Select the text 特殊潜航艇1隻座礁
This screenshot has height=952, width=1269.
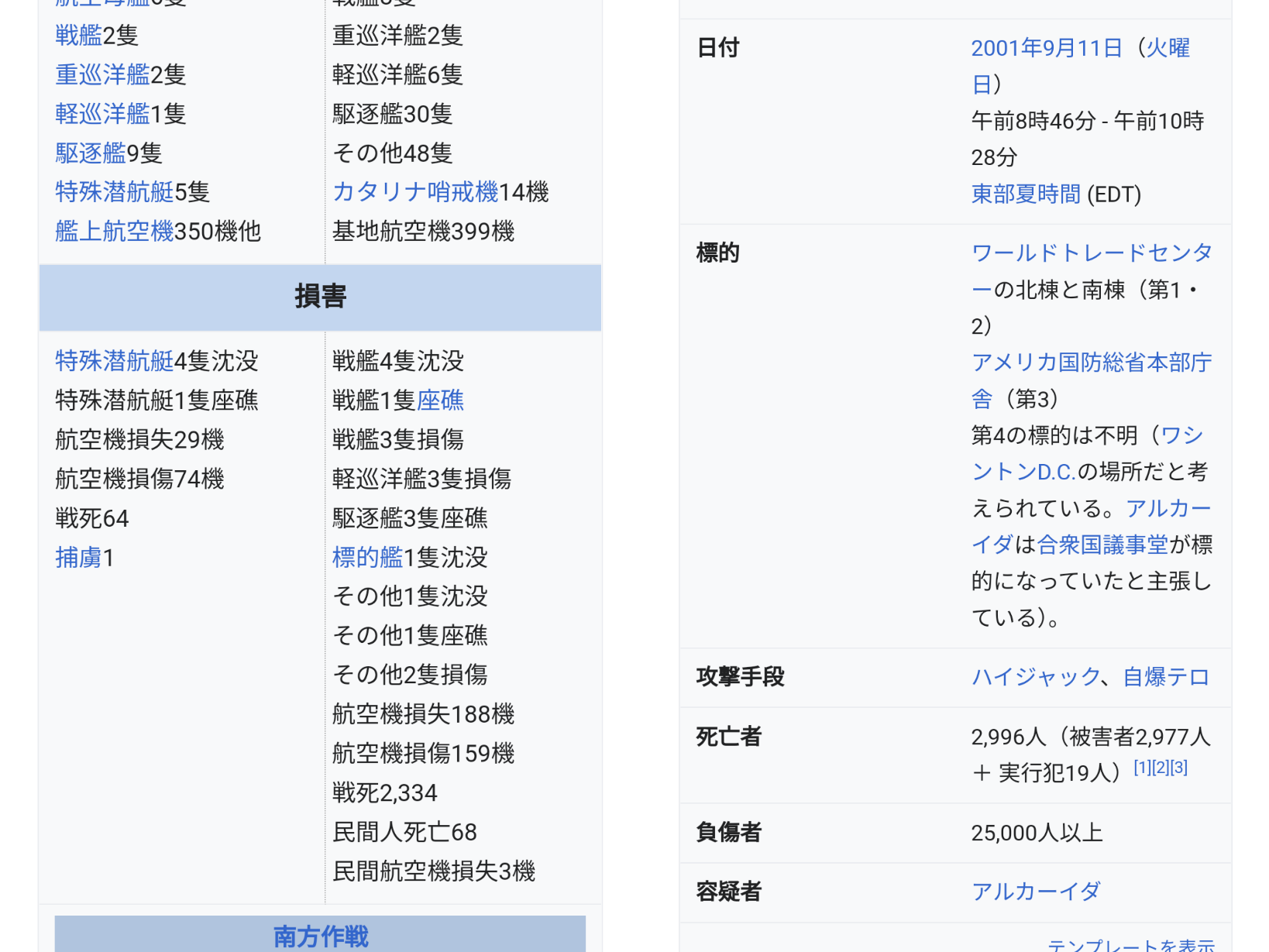point(156,400)
